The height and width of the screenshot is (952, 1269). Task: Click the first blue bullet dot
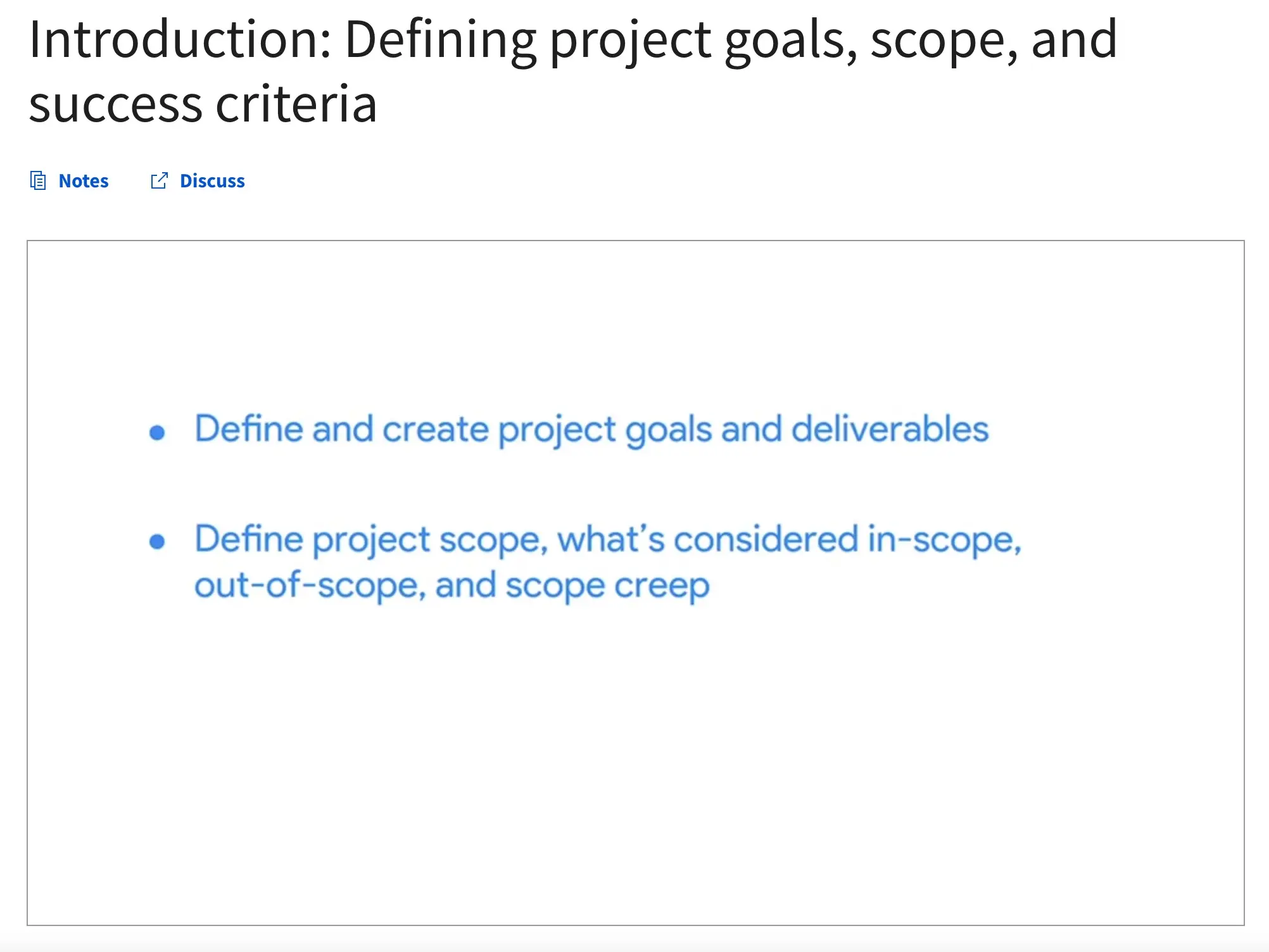pyautogui.click(x=157, y=432)
